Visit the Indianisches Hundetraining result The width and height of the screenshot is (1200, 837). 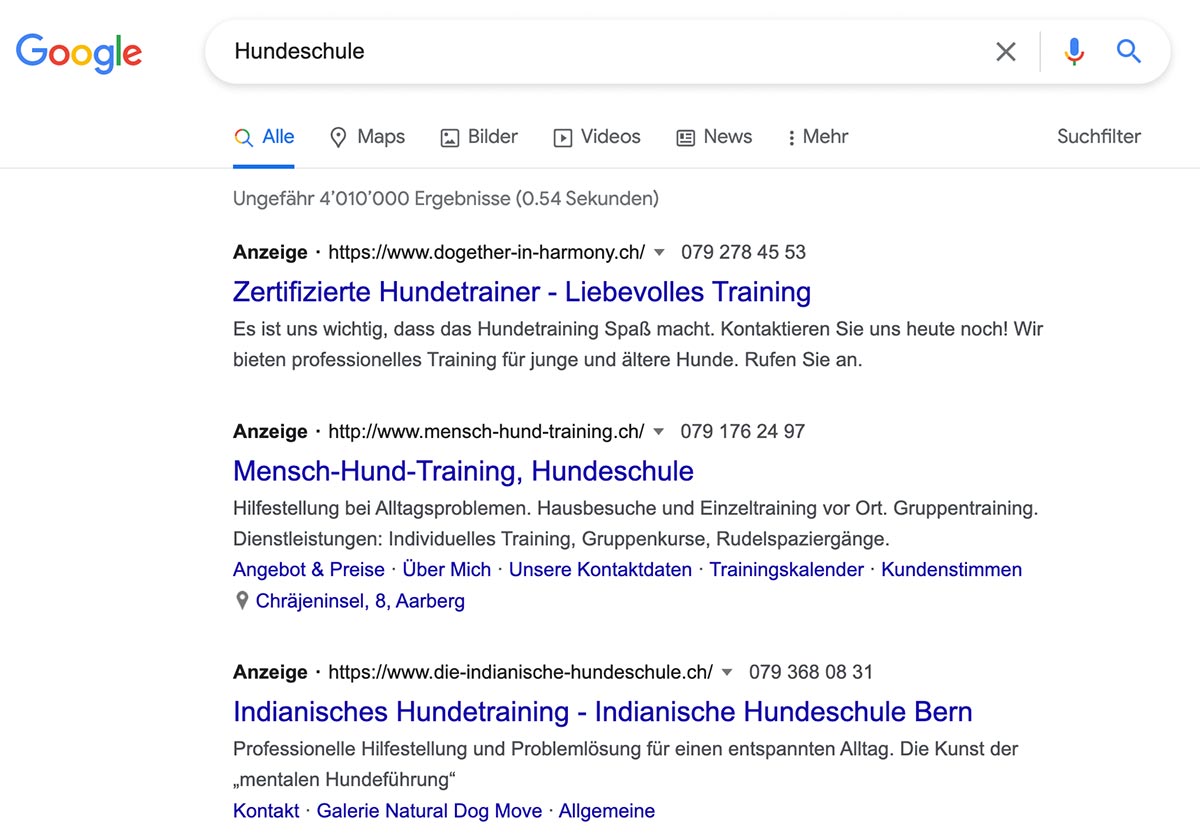pyautogui.click(x=601, y=711)
